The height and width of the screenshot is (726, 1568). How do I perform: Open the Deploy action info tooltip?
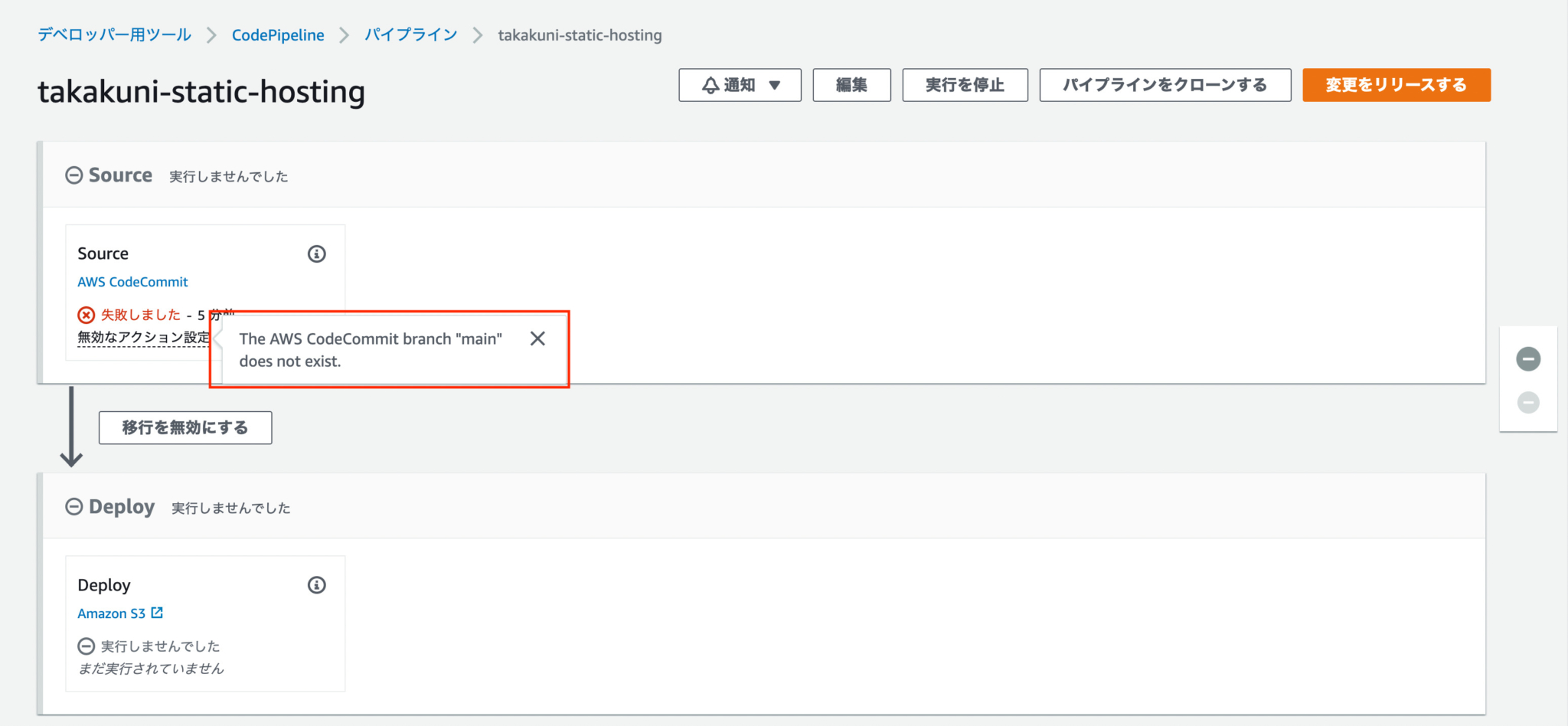pos(315,584)
